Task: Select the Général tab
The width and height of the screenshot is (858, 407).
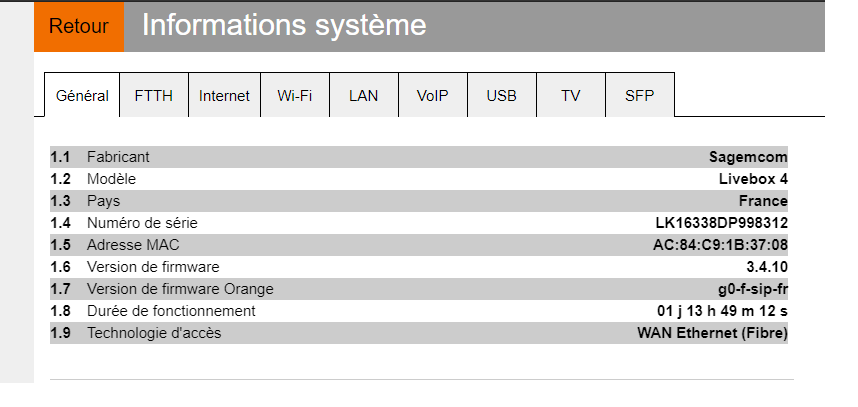Action: (82, 96)
